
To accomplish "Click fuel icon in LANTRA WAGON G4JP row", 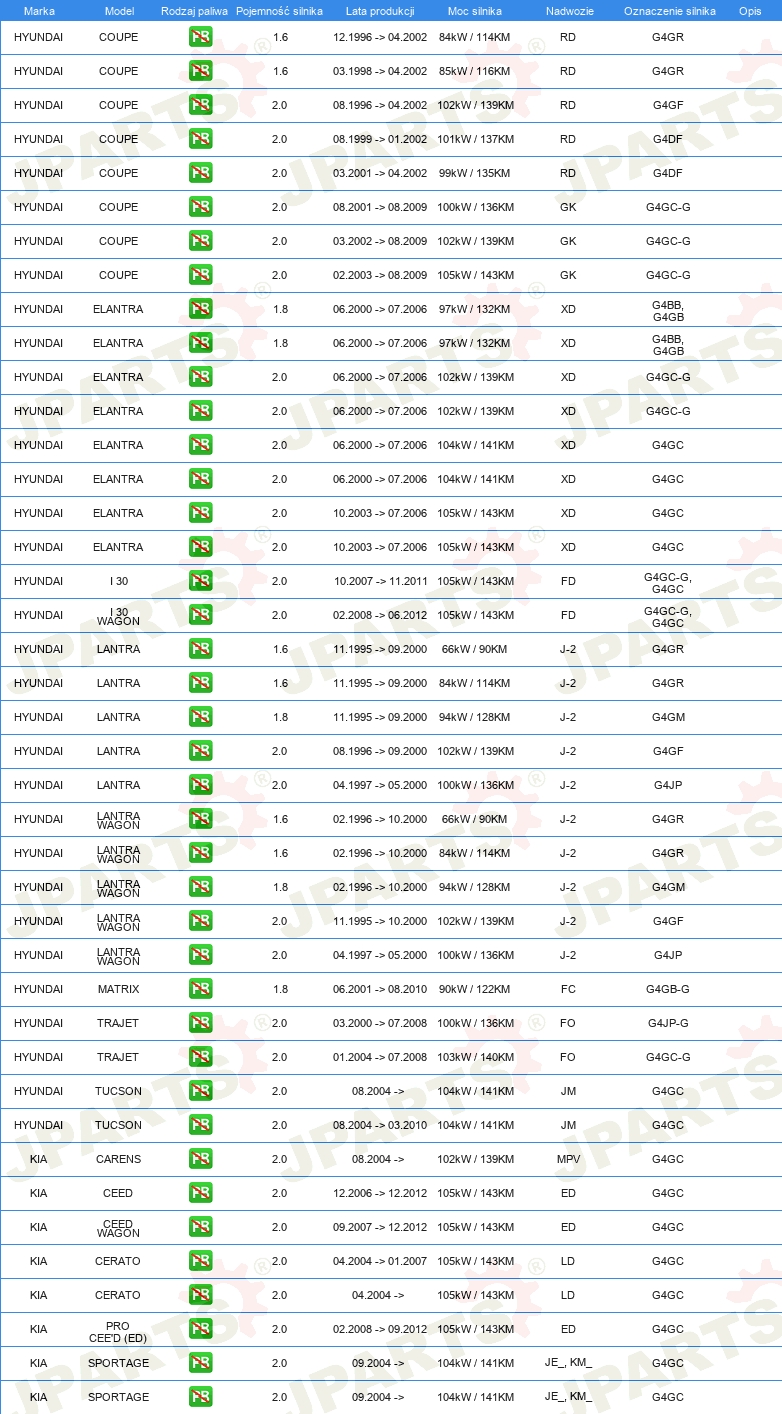I will (x=201, y=955).
